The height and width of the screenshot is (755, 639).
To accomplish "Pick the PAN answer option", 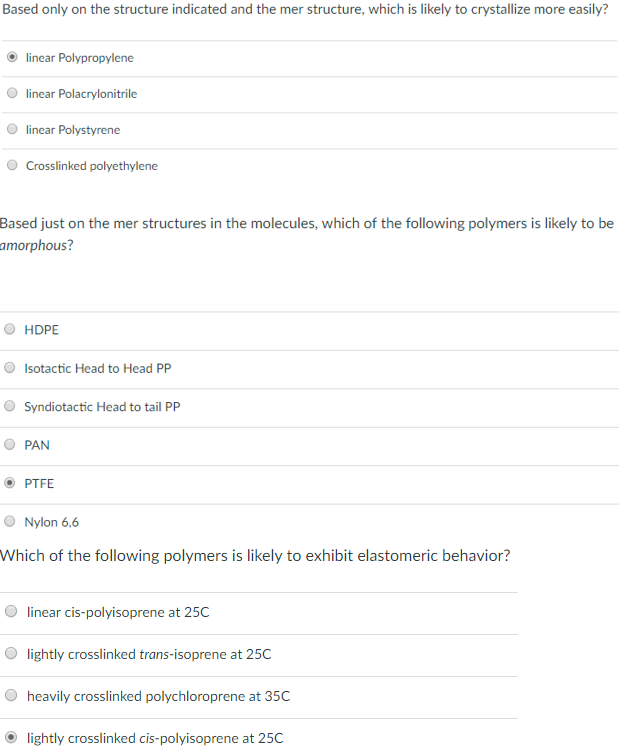I will coord(10,445).
